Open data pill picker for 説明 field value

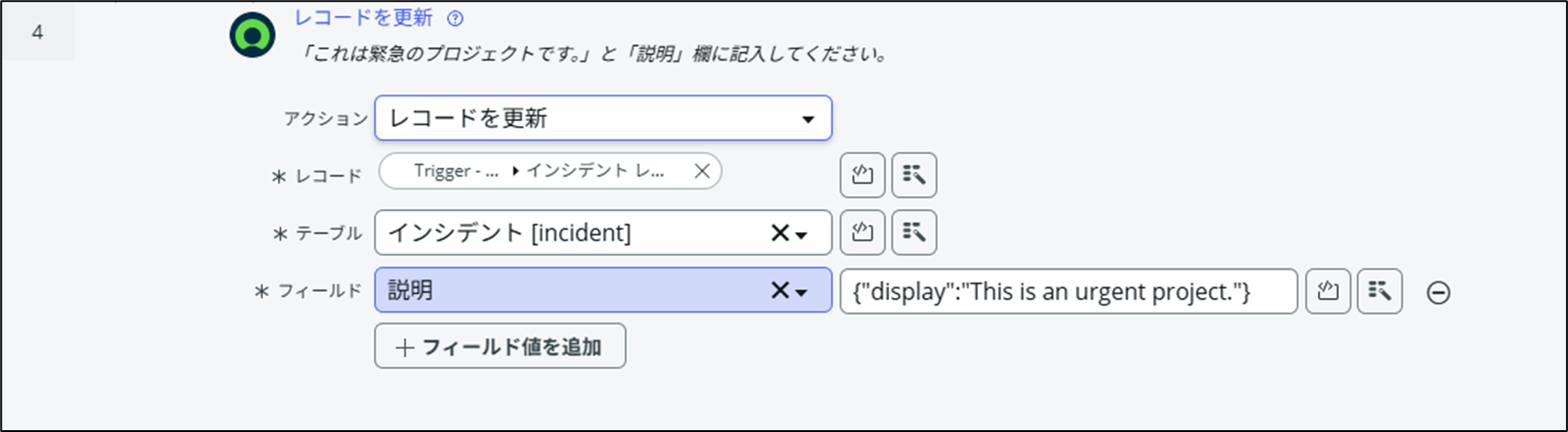point(1379,292)
